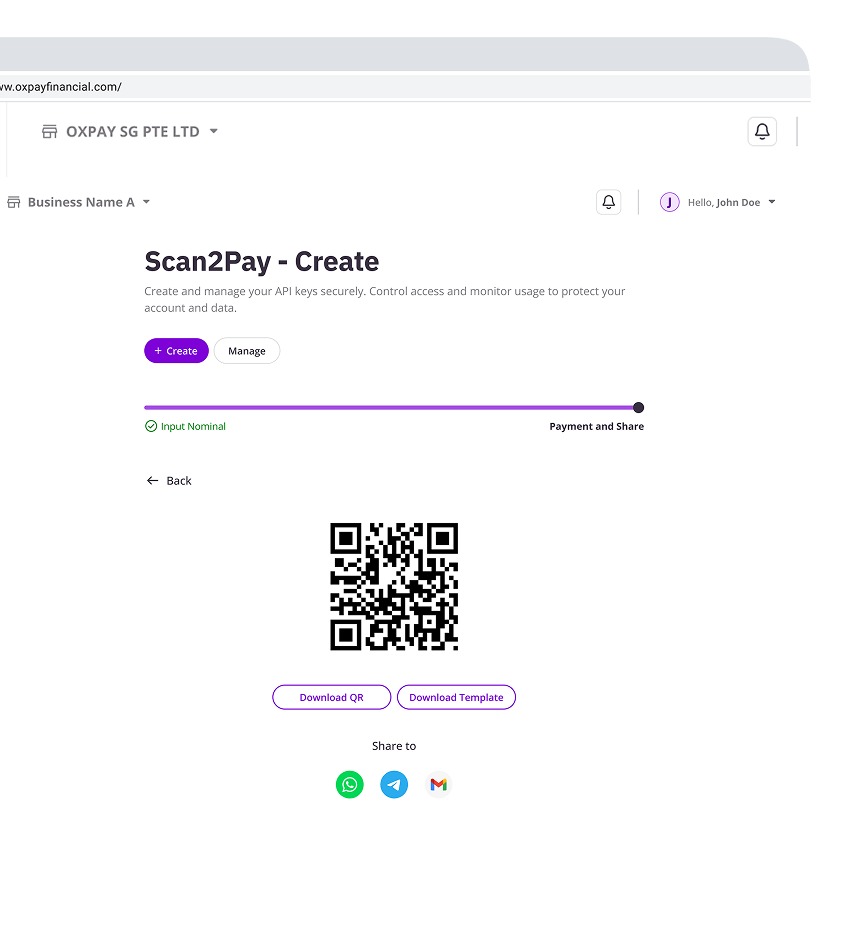This screenshot has width=847, height=948.
Task: Open notifications bell beside John Doe avatar
Action: pyautogui.click(x=608, y=202)
